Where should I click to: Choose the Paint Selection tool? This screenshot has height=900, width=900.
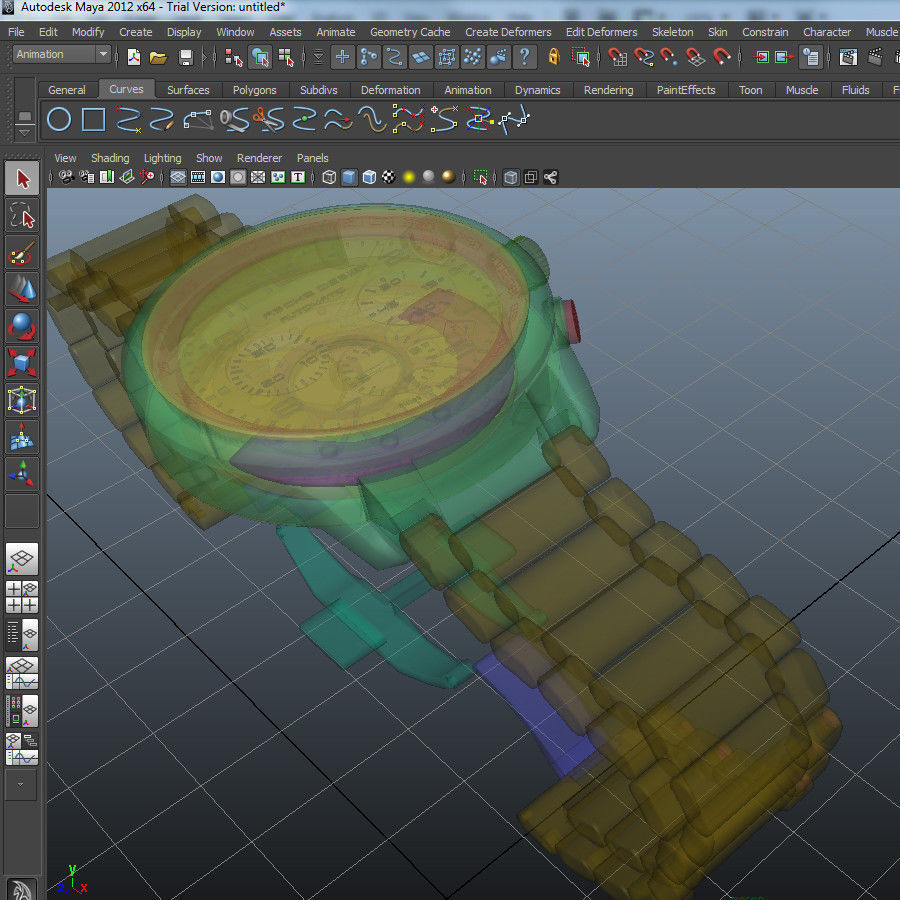[22, 253]
